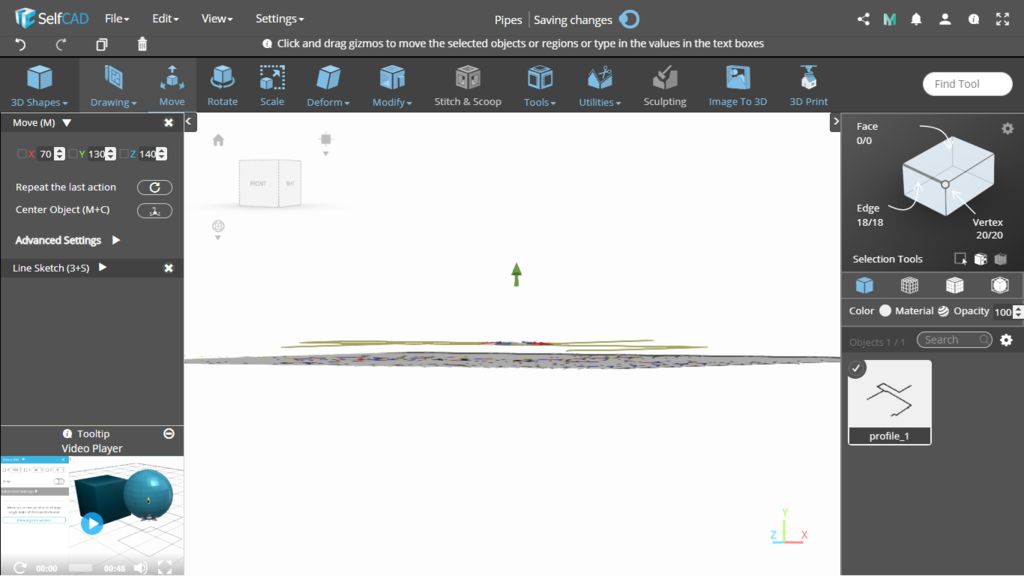
Task: Click the Find Tool search field
Action: click(x=967, y=84)
